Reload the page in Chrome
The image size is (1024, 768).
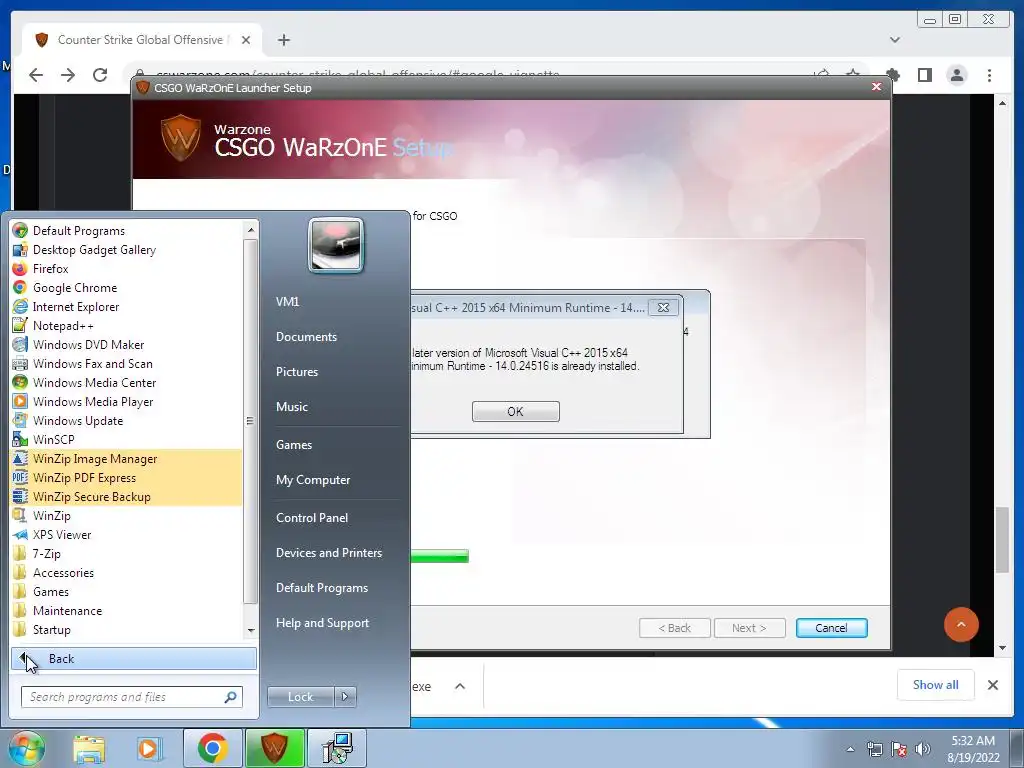coord(100,75)
